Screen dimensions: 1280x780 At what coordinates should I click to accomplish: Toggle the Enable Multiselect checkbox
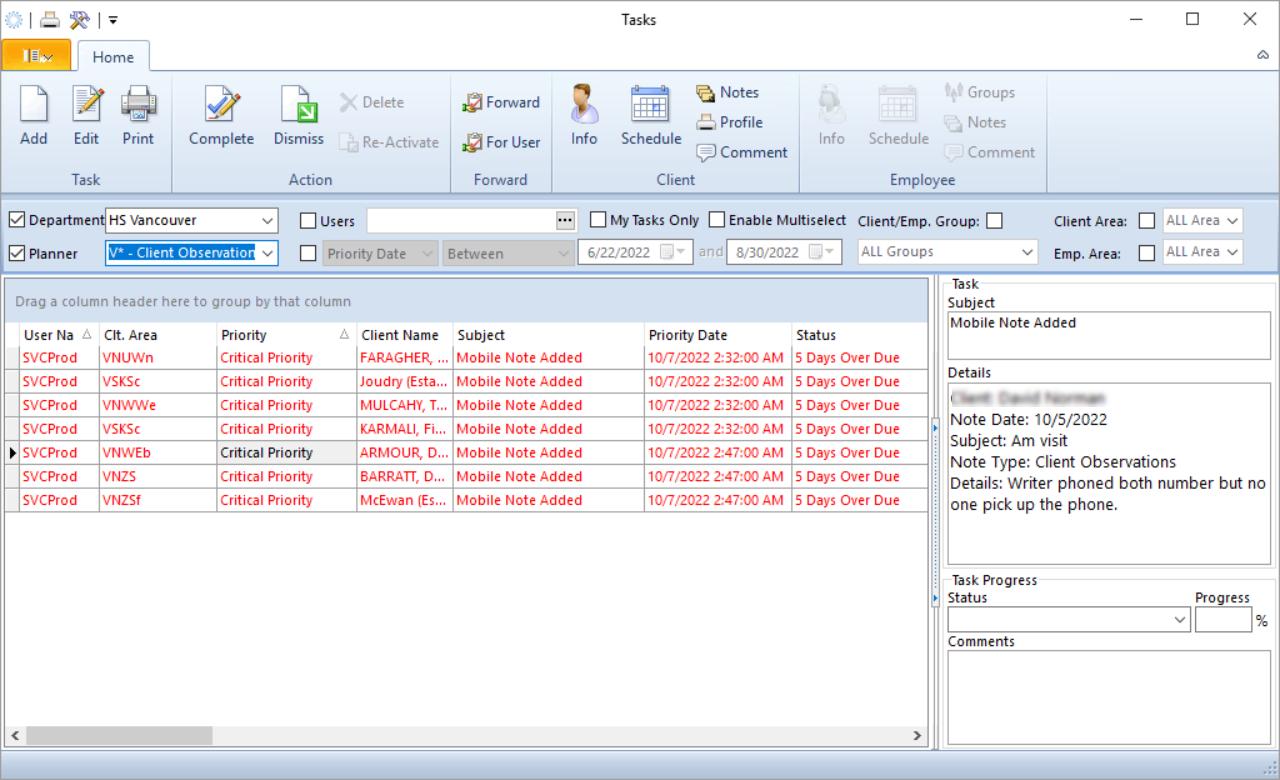pos(716,219)
